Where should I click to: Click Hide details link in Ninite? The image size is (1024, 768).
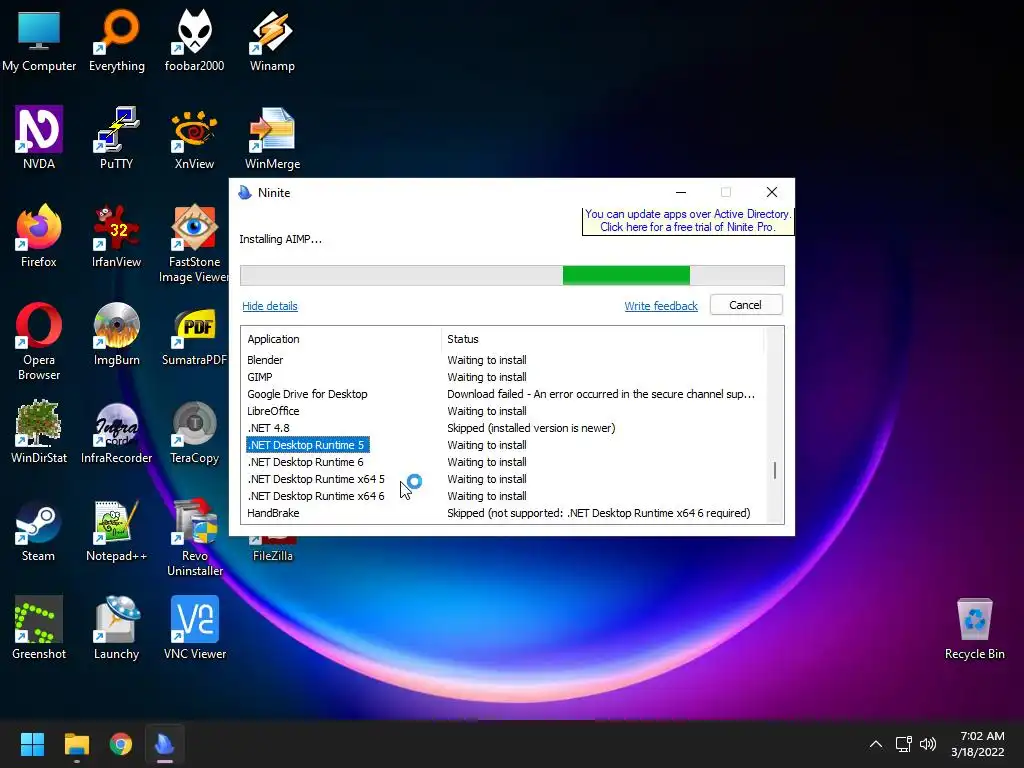click(270, 306)
